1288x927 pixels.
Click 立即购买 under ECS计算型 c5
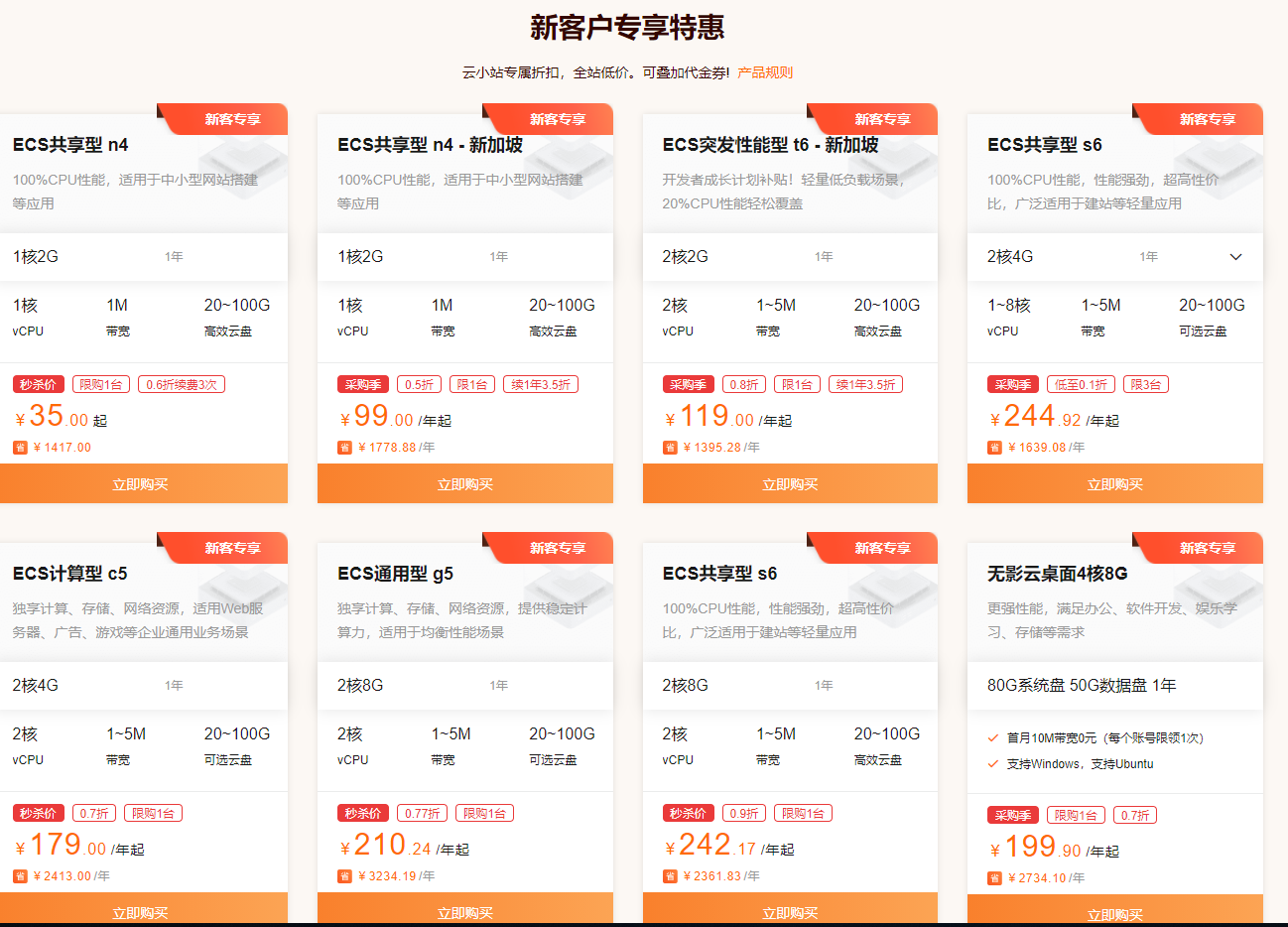click(140, 908)
